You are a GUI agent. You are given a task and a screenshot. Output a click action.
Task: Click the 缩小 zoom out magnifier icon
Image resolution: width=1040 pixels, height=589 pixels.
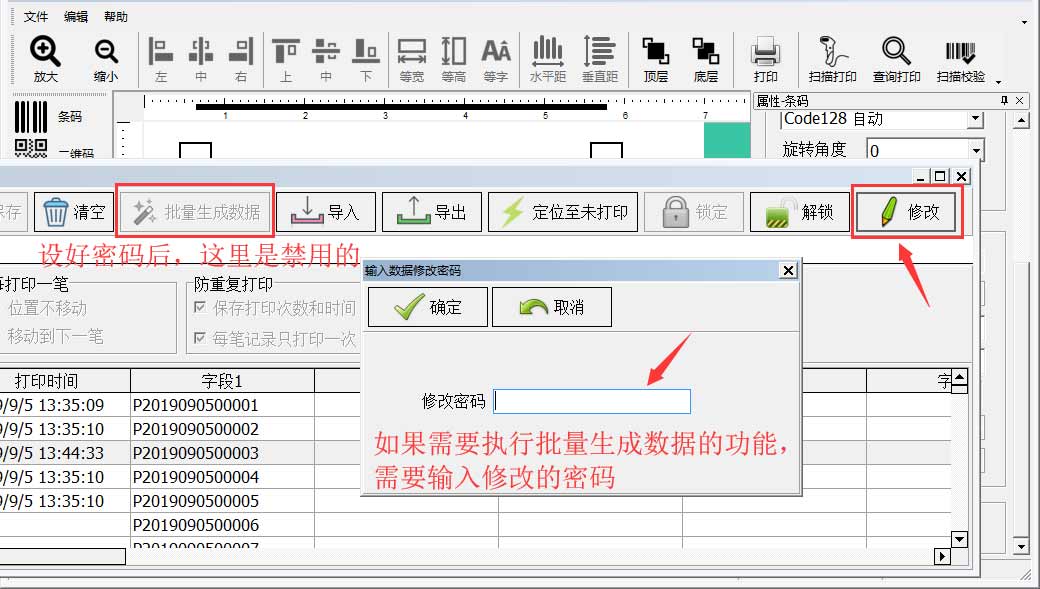[x=105, y=58]
